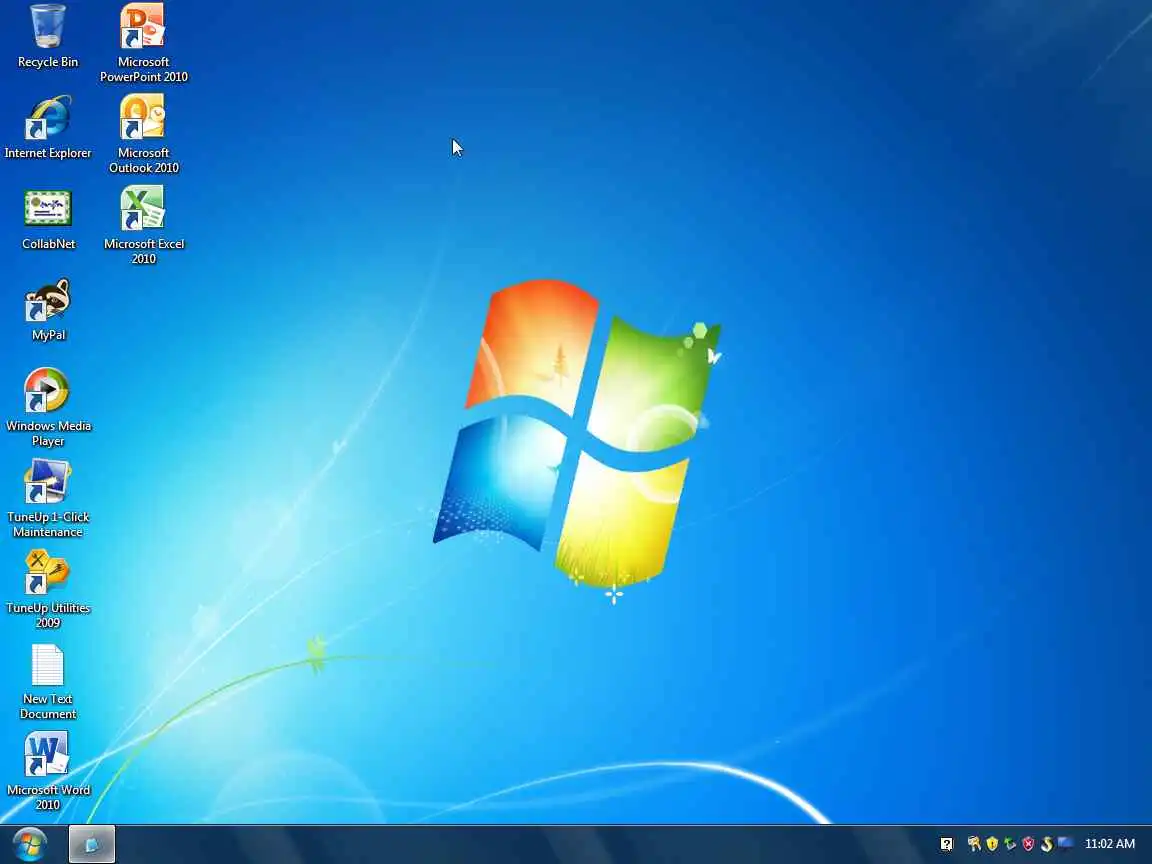
Task: Select the Microsoft PowerPoint 2010 shortcut
Action: click(x=143, y=43)
